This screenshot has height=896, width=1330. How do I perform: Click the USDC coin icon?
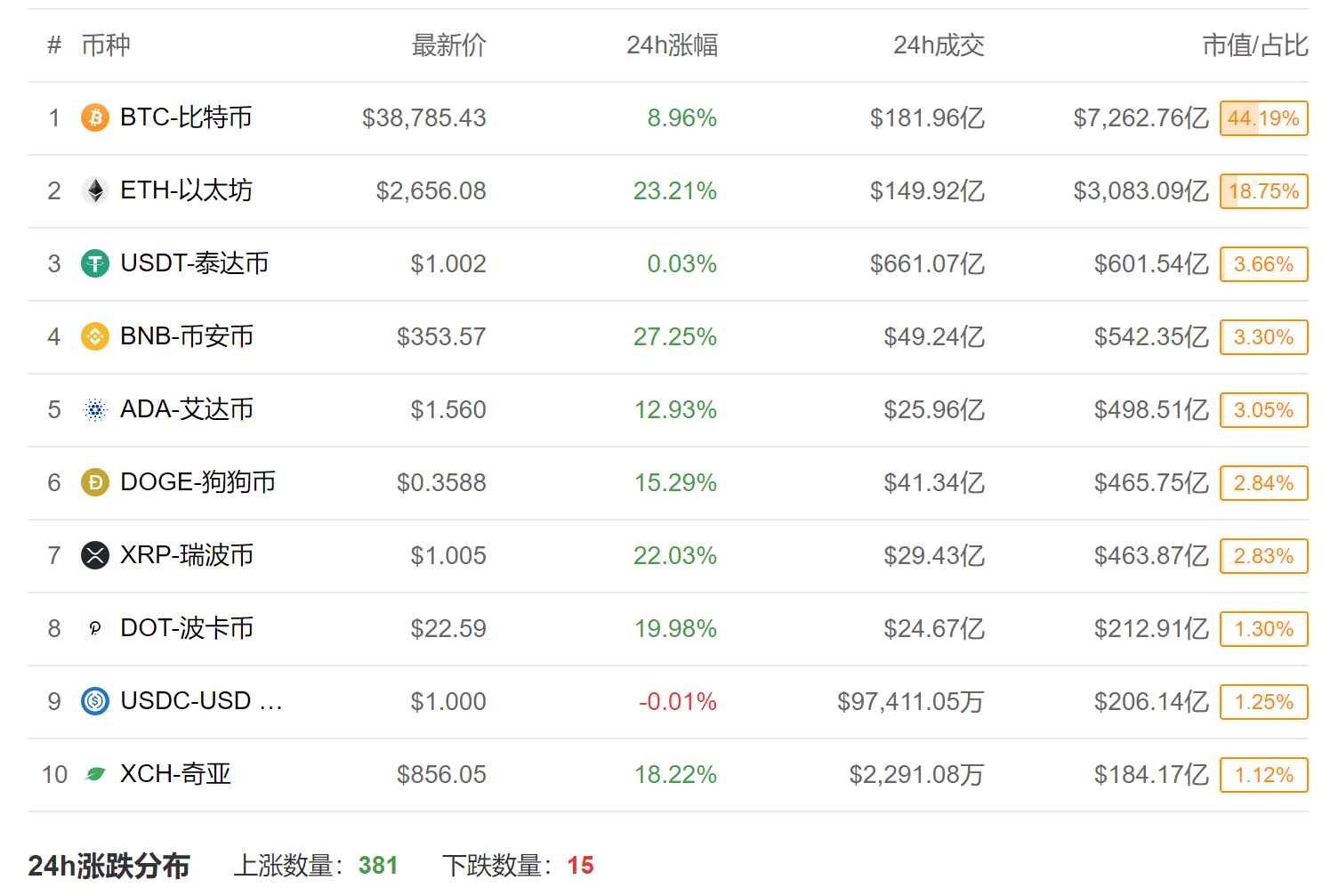click(x=93, y=701)
